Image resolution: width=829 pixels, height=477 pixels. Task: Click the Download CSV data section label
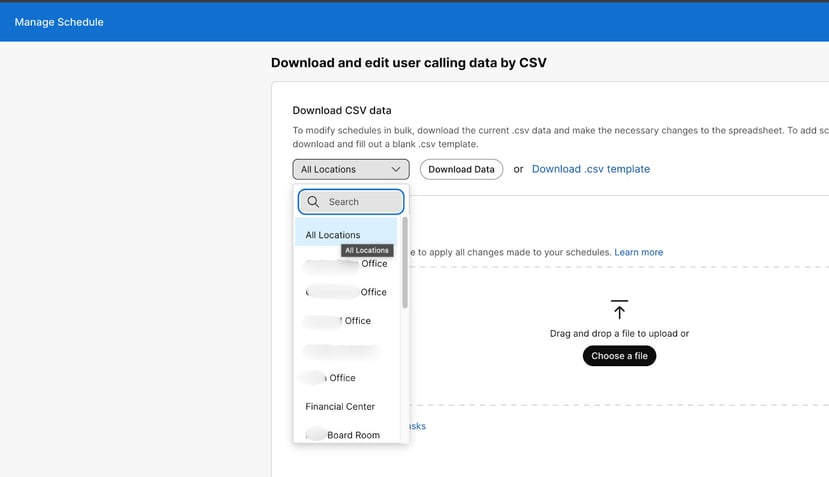341,110
